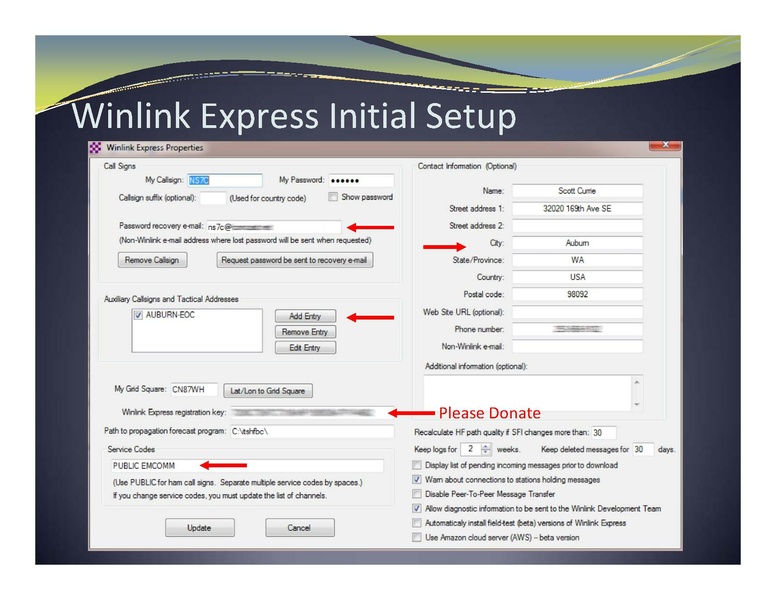This screenshot has width=776, height=600.
Task: Click the Web Site URL field
Action: pyautogui.click(x=577, y=312)
